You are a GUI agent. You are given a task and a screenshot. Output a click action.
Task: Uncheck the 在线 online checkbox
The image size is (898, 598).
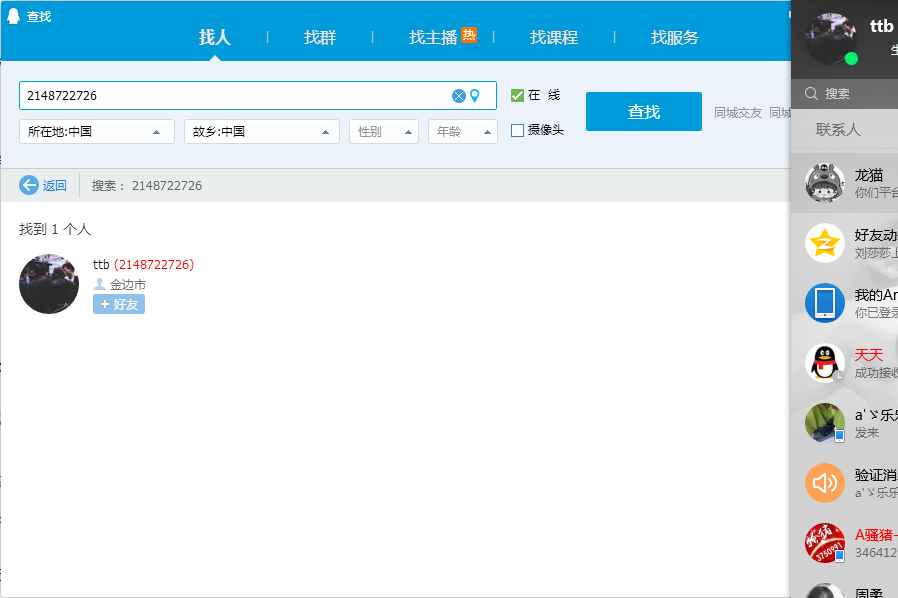coord(517,95)
